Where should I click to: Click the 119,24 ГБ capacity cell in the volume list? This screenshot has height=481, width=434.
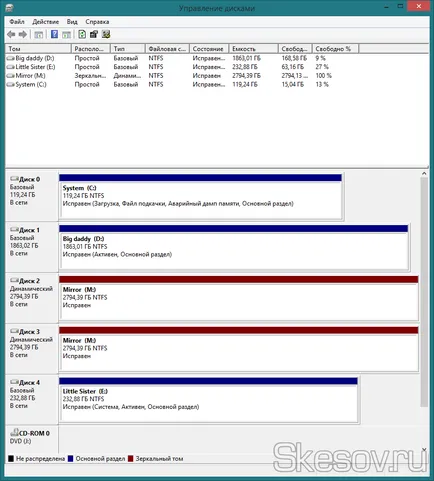tap(245, 85)
